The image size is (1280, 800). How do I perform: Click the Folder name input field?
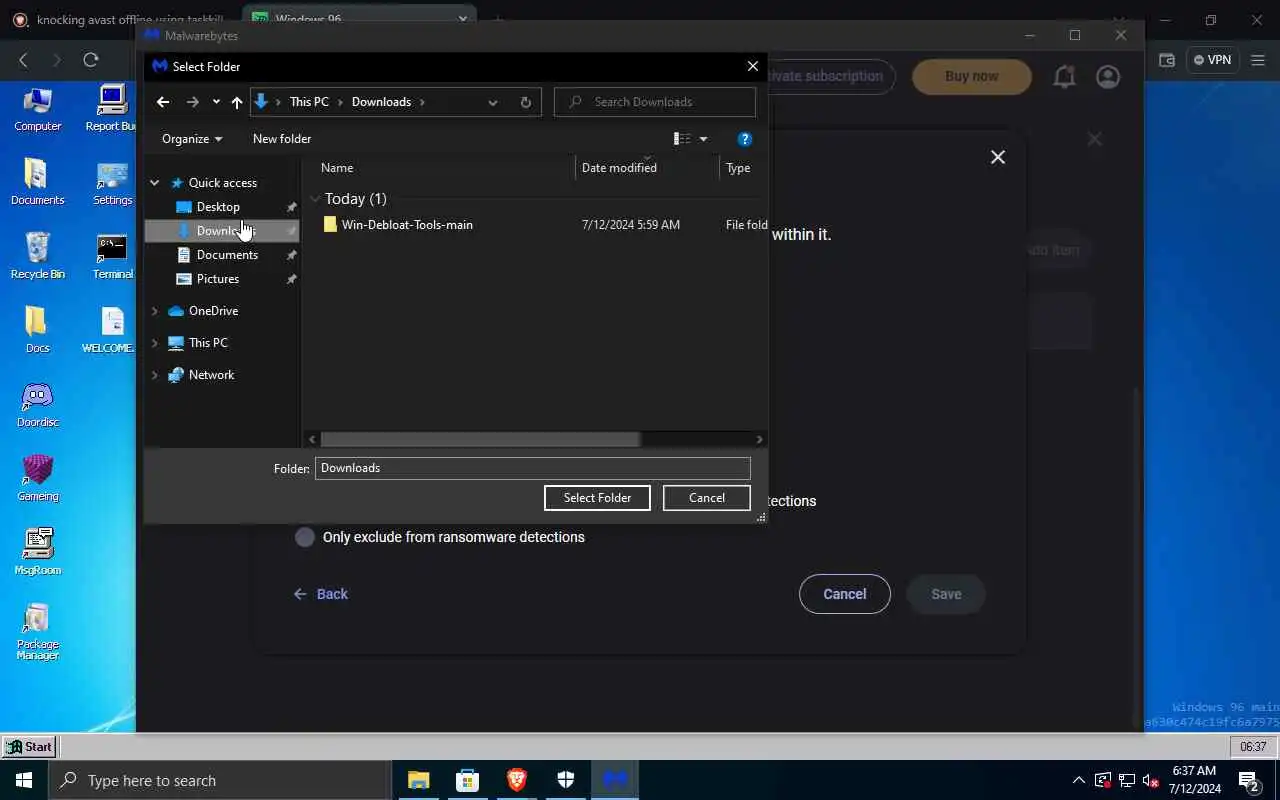coord(533,468)
